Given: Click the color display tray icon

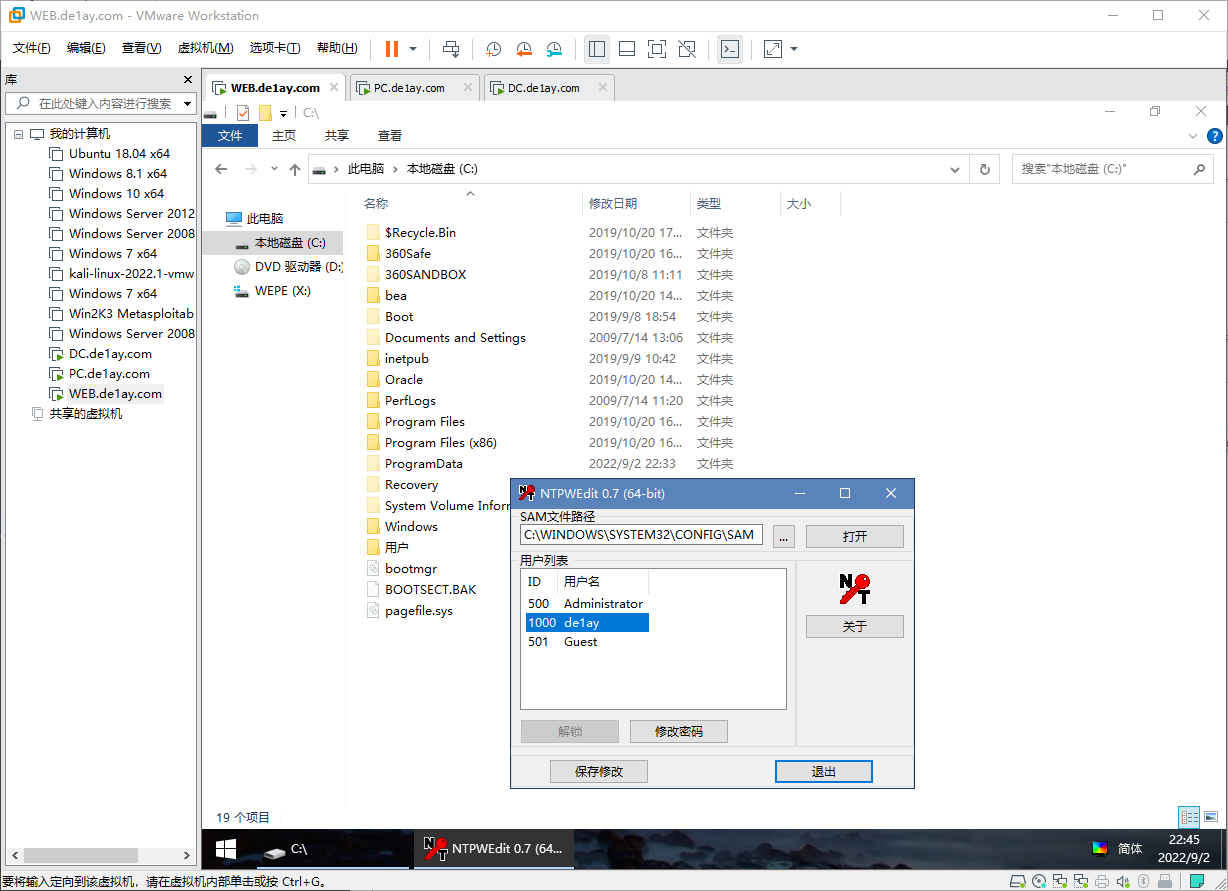Looking at the screenshot, I should 1099,848.
